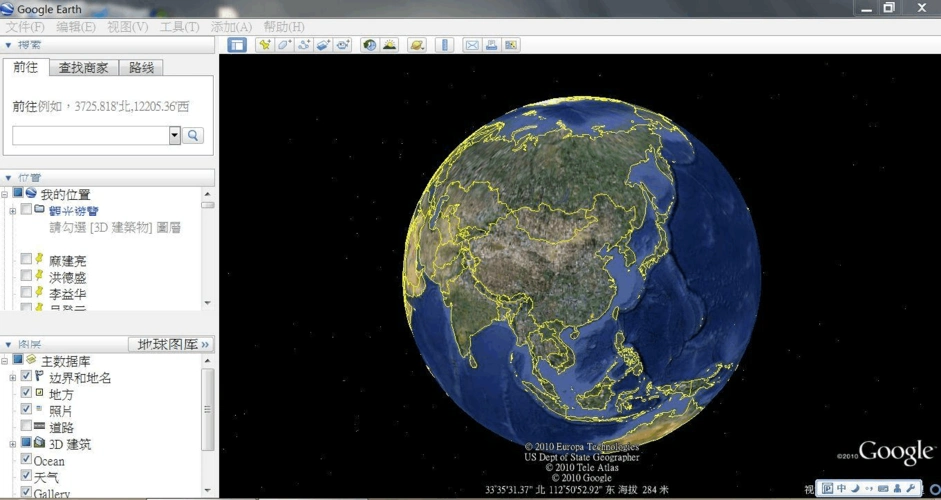Collapse the 主数据库 tree node

pyautogui.click(x=5, y=361)
